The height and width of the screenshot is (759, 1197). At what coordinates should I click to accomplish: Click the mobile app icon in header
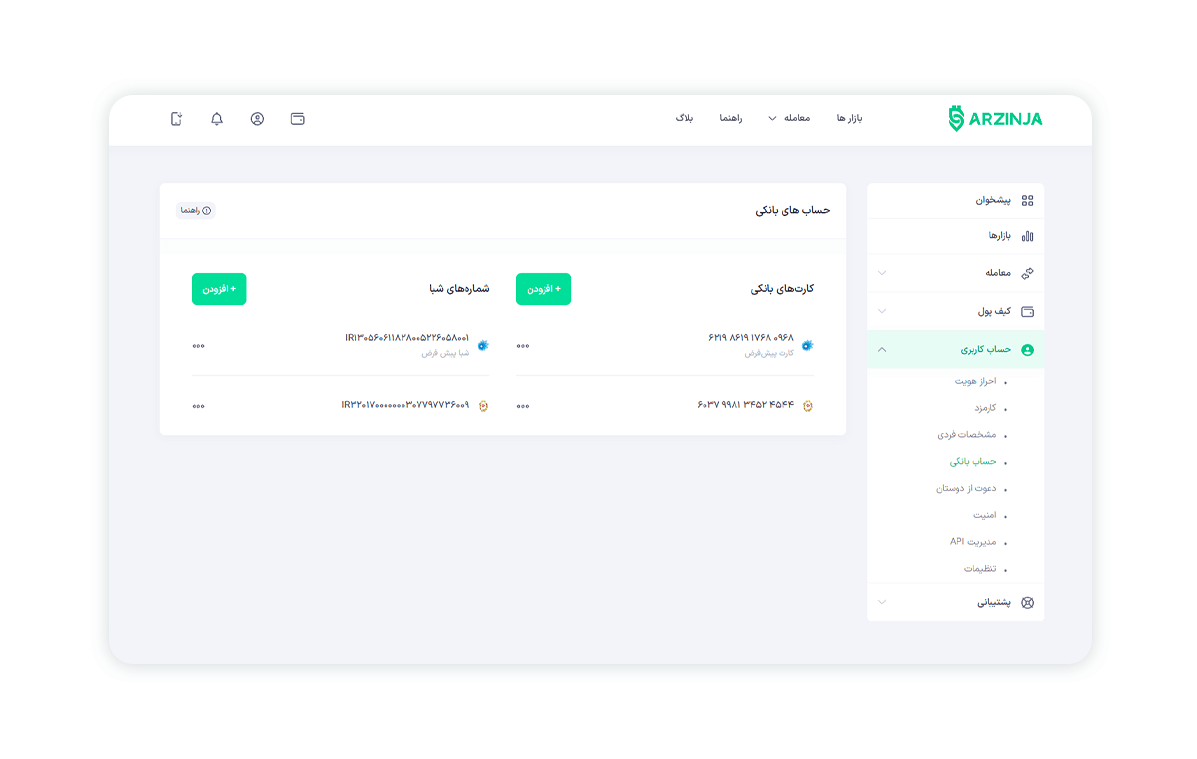pos(176,118)
